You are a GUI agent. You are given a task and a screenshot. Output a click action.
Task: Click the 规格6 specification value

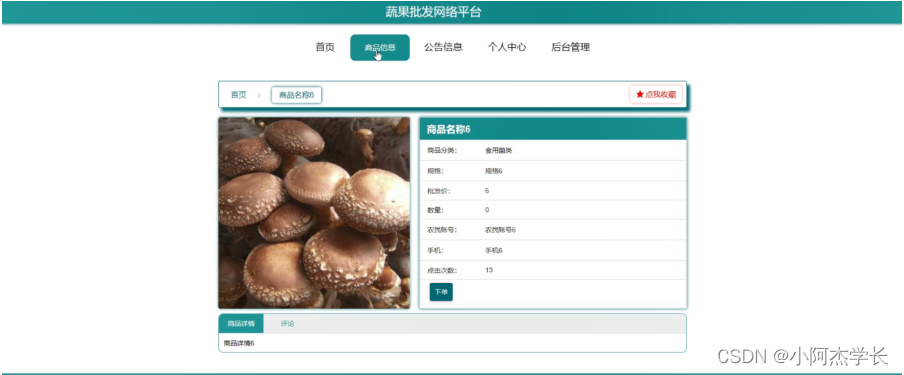(x=494, y=171)
